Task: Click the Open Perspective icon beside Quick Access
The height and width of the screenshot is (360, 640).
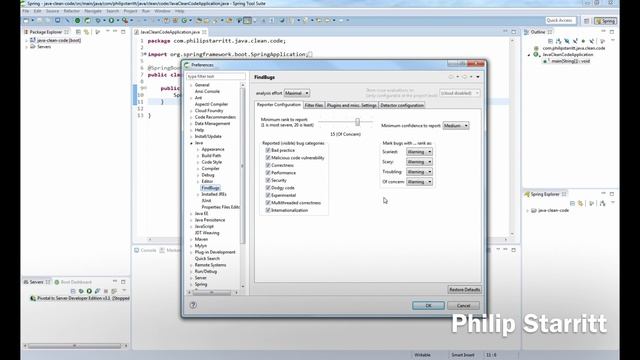Action: pos(586,20)
